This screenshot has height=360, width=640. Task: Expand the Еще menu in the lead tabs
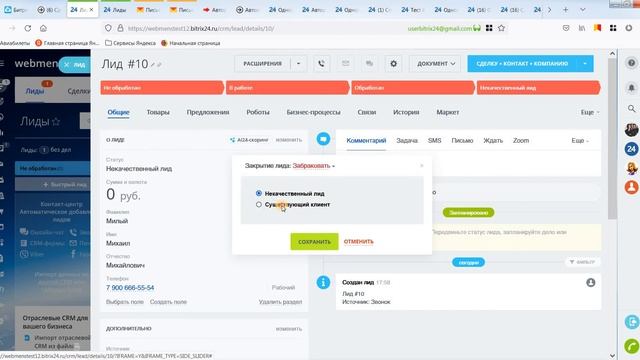tap(590, 112)
